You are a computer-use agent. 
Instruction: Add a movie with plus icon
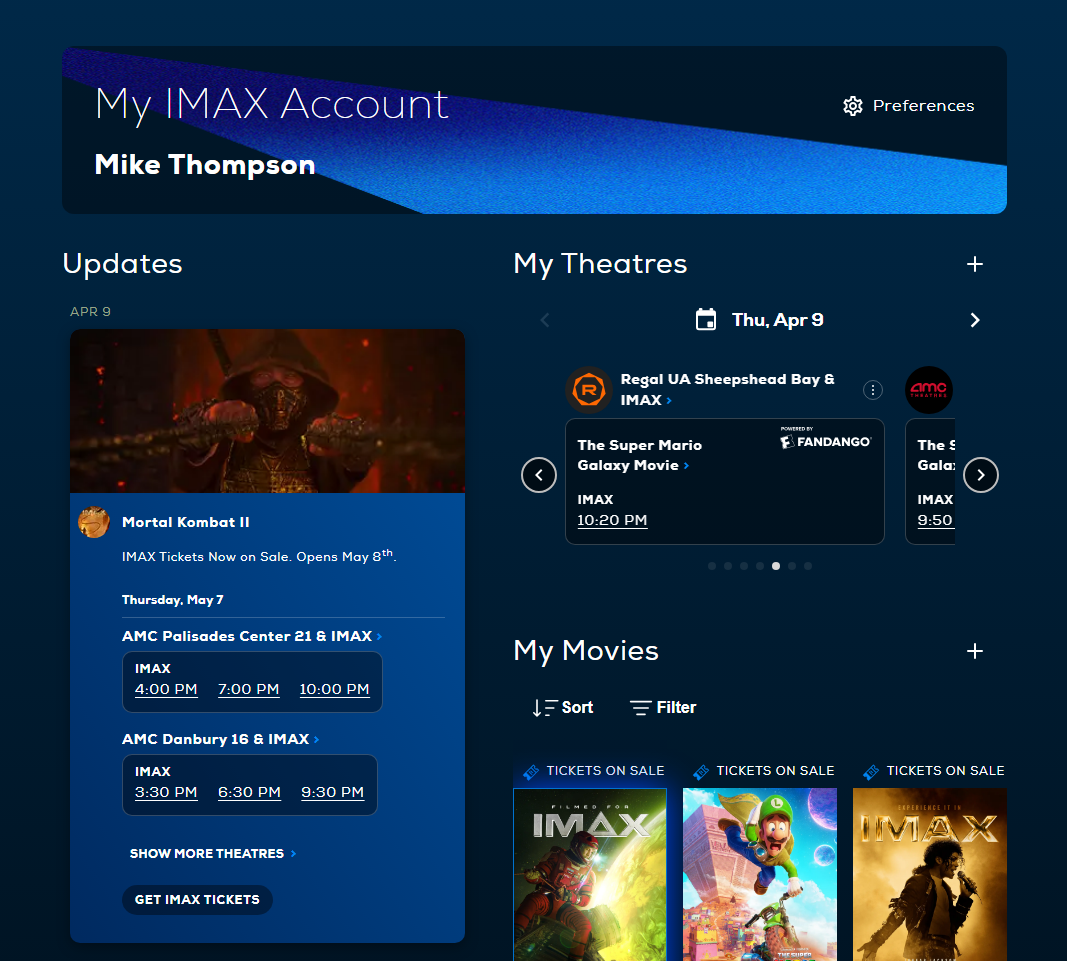tap(974, 651)
